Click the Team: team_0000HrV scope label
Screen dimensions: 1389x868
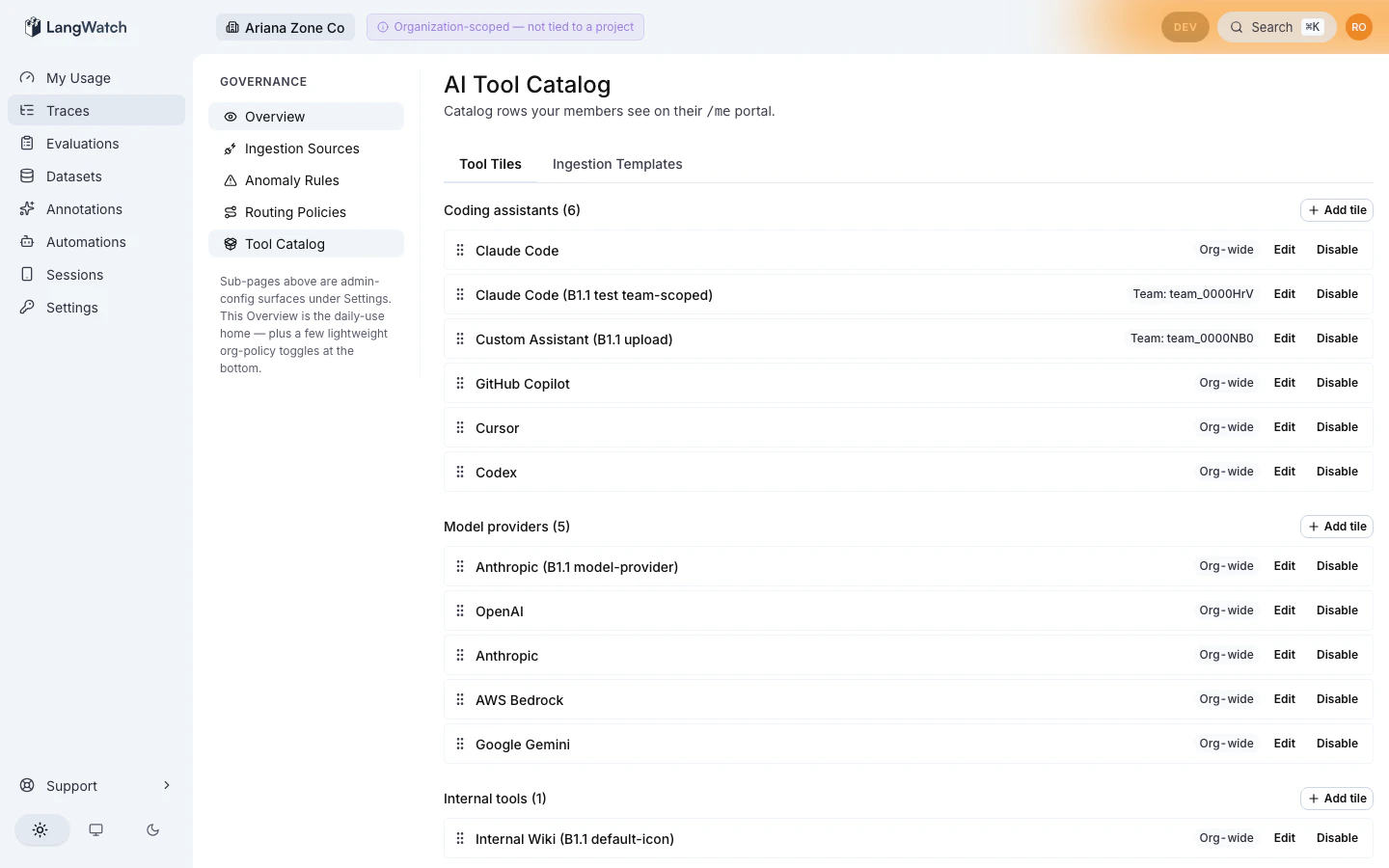pos(1193,294)
